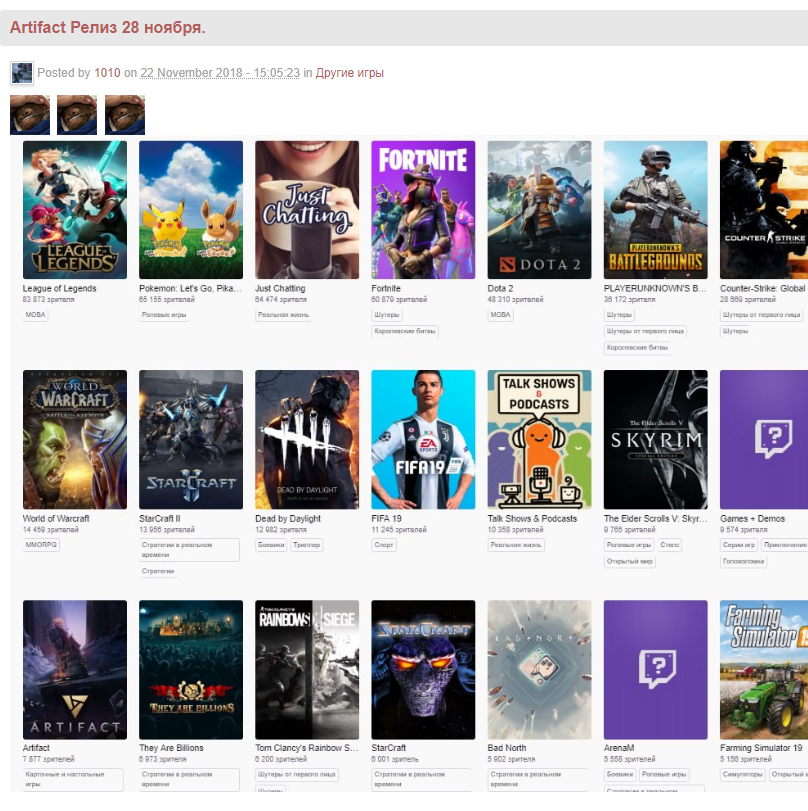Open the Dead by Daylight cover art

pyautogui.click(x=307, y=440)
